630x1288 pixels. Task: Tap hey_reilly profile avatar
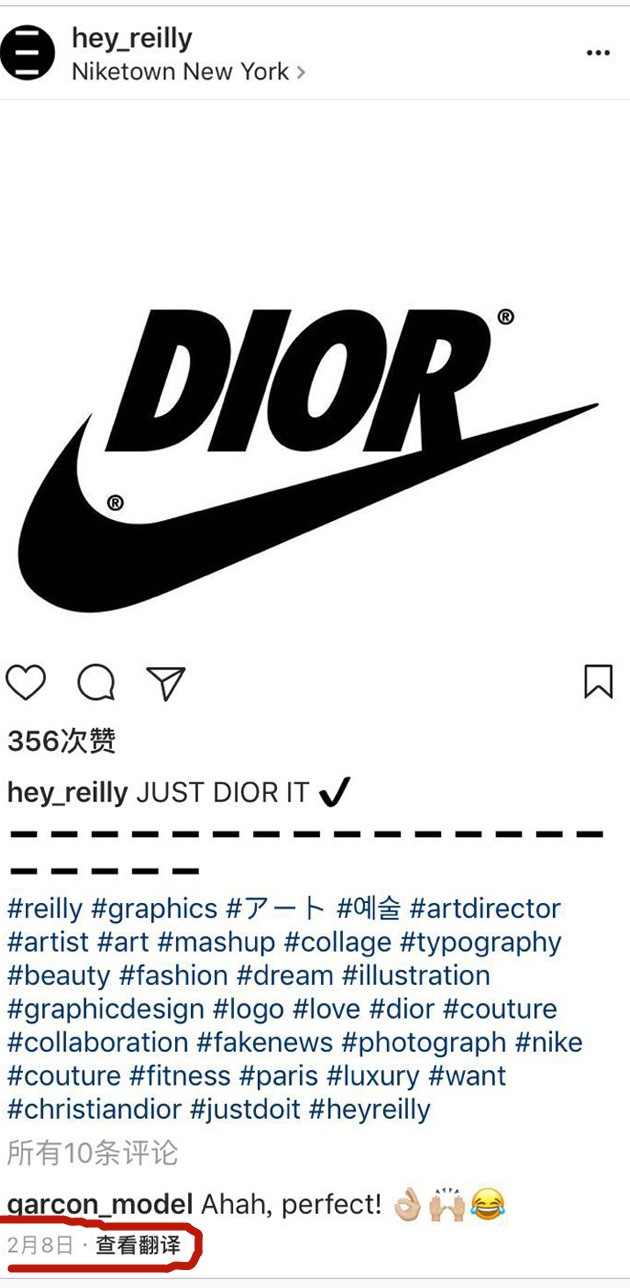27,54
